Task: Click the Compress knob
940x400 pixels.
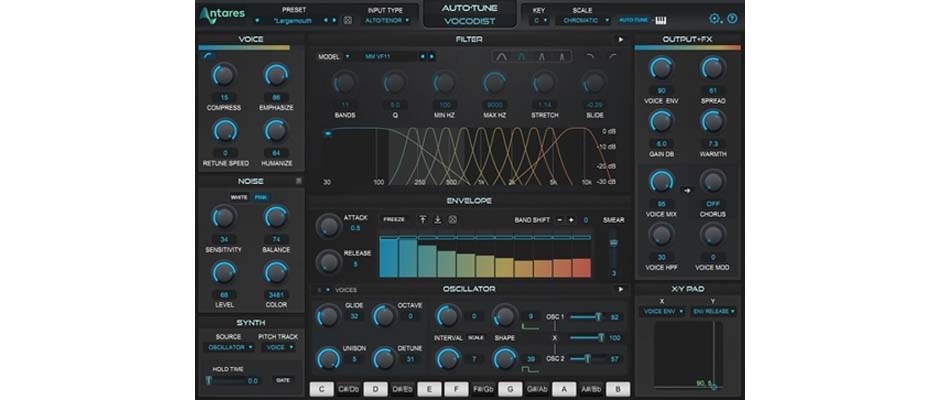Action: click(x=224, y=76)
